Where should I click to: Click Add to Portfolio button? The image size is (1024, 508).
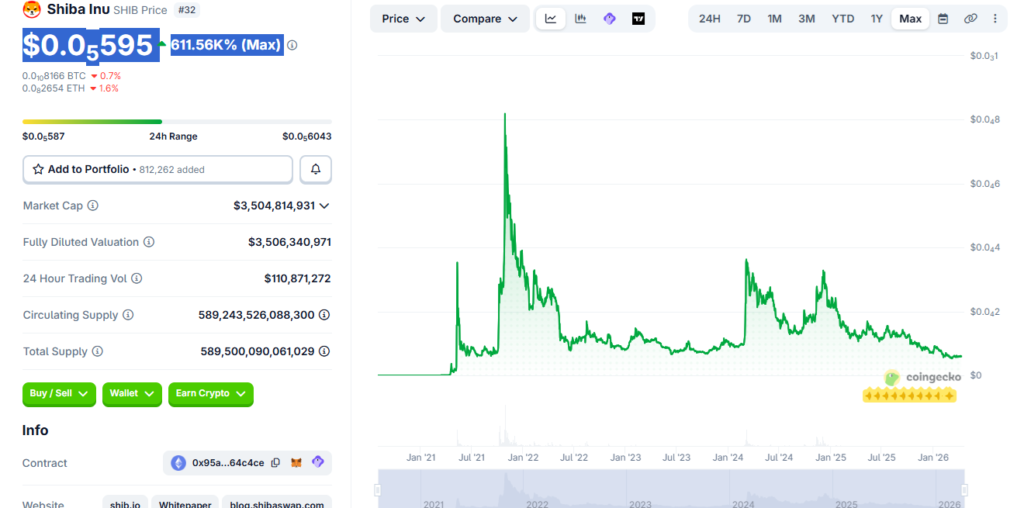coord(157,169)
